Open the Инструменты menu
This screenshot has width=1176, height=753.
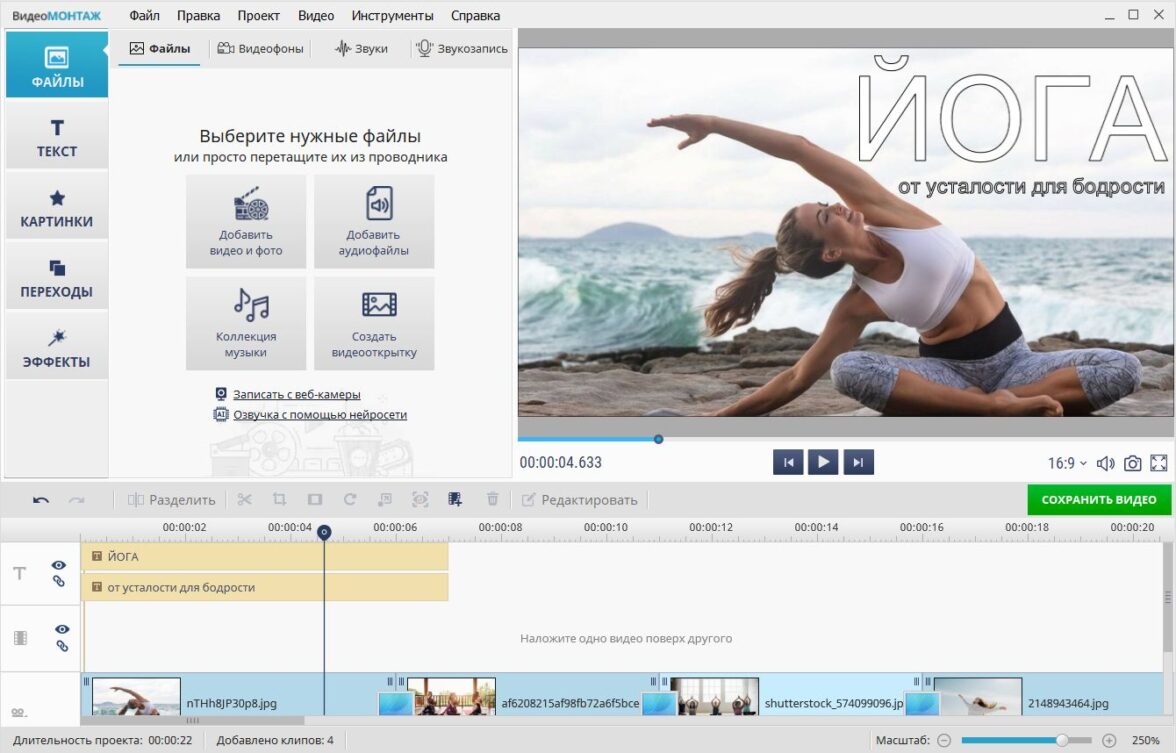(x=392, y=16)
